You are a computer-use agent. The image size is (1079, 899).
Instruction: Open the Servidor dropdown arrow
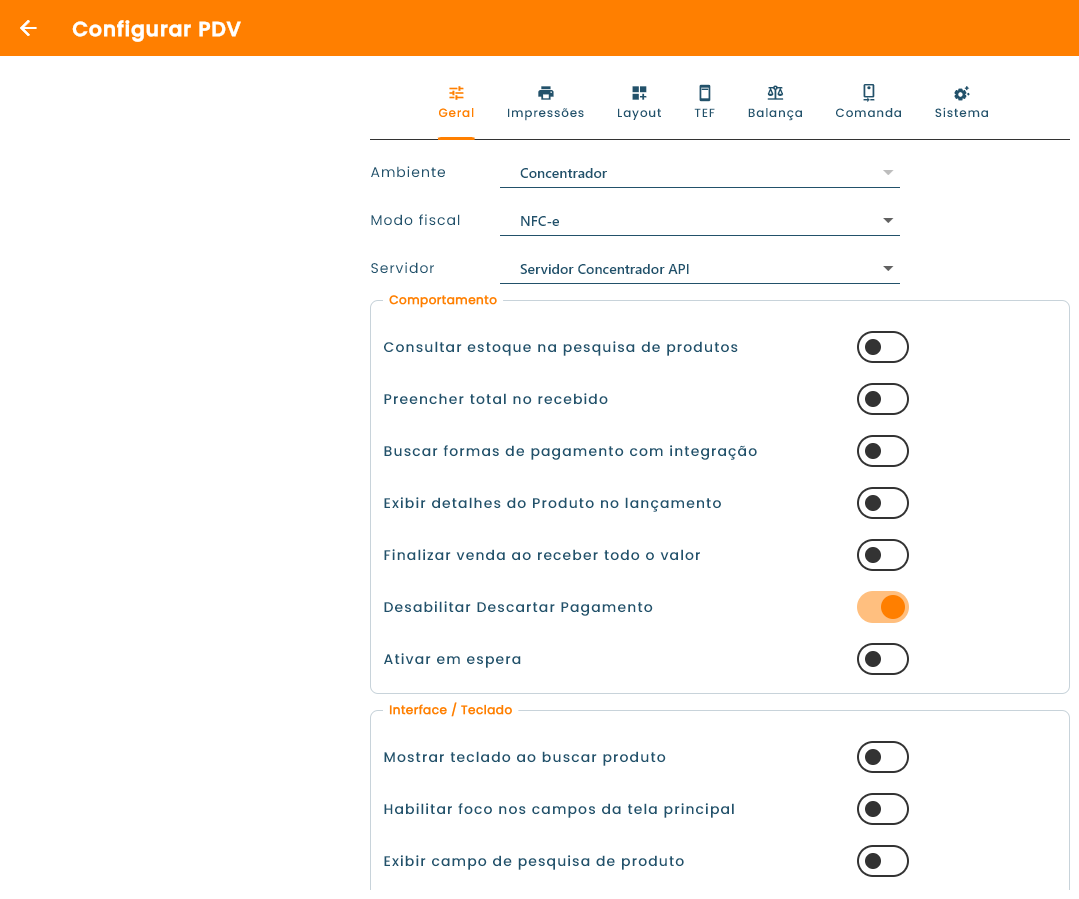[x=888, y=268]
